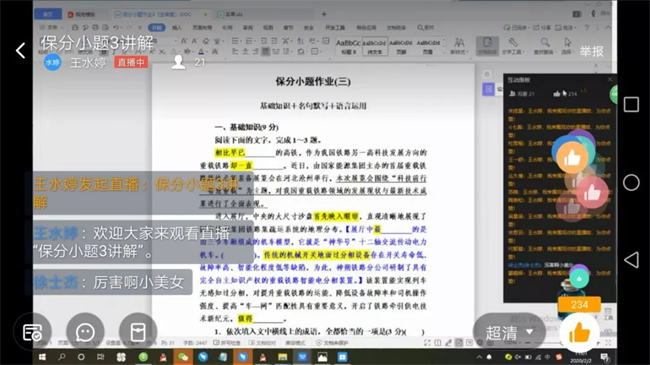This screenshot has width=650, height=365.
Task: Open the 新样式 dropdown
Action: 459,46
